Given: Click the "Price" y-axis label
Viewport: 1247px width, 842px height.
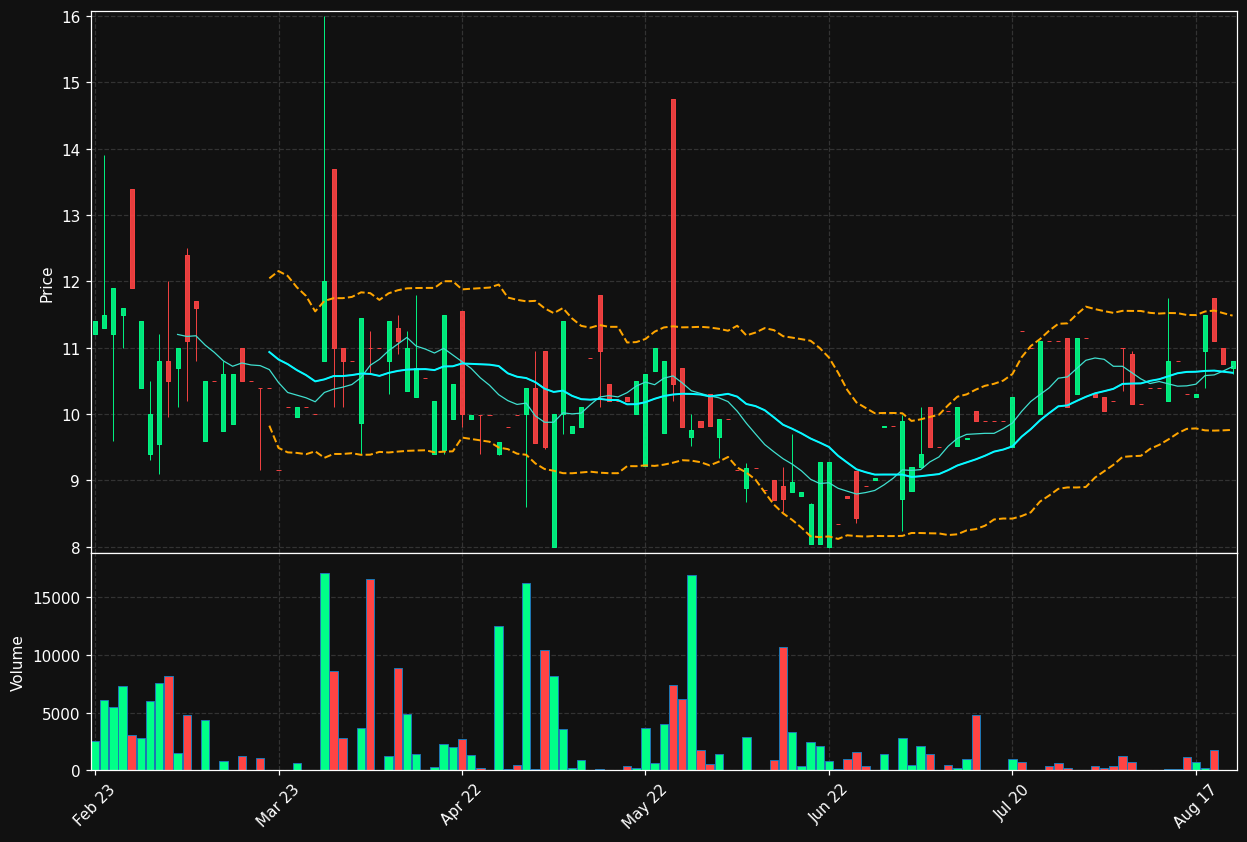Looking at the screenshot, I should (x=47, y=284).
